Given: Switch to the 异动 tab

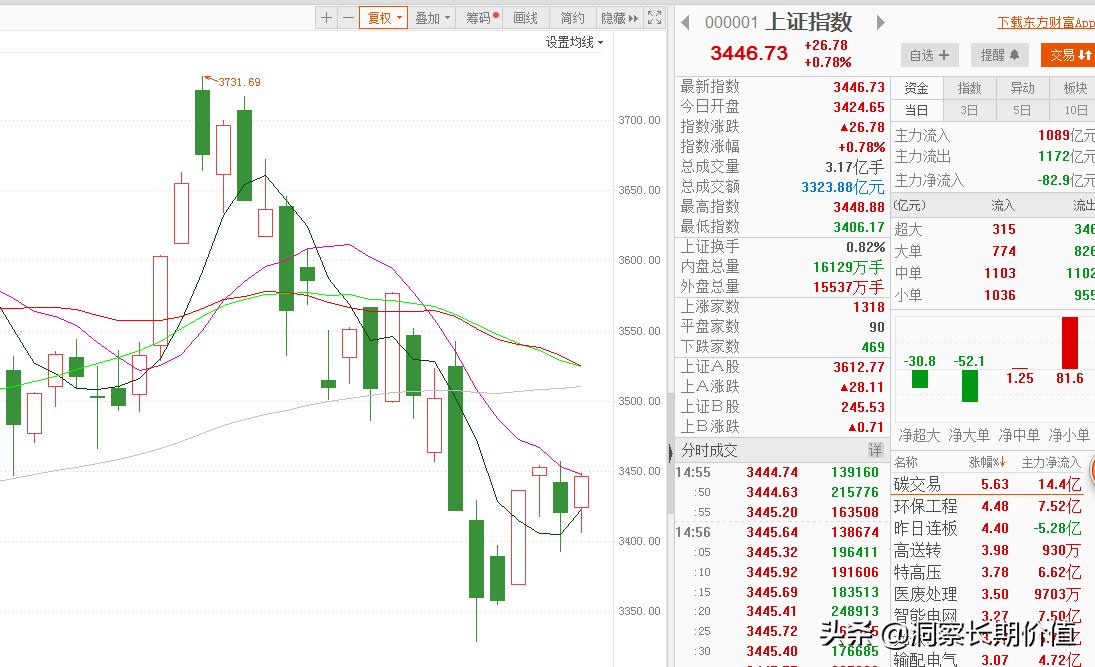Looking at the screenshot, I should [1022, 88].
